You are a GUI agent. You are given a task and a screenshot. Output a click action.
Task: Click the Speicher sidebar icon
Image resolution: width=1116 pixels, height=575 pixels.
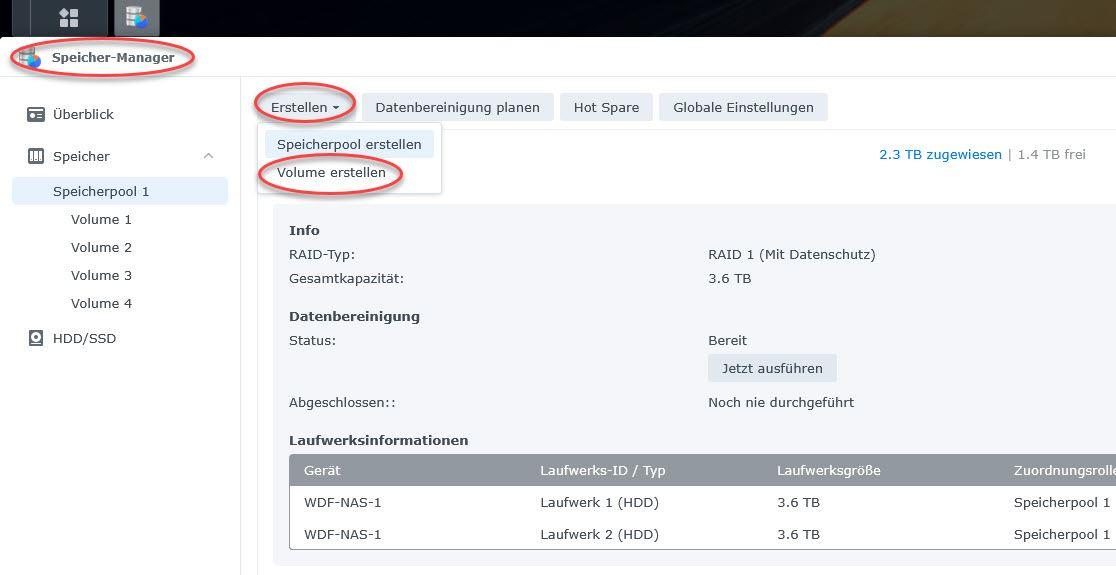[x=36, y=156]
